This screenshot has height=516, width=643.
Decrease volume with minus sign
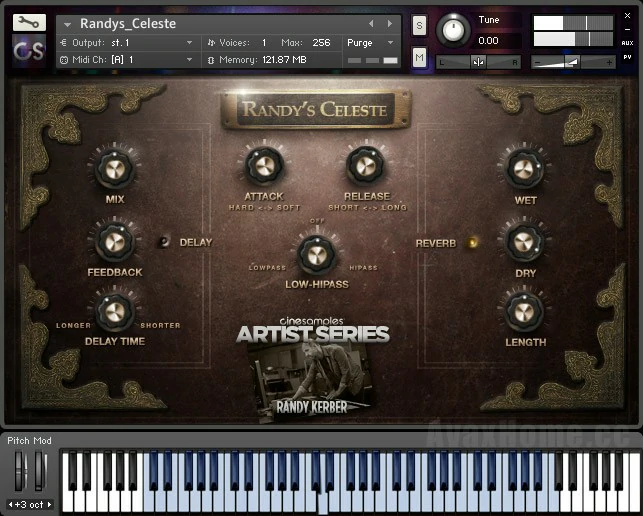click(538, 62)
